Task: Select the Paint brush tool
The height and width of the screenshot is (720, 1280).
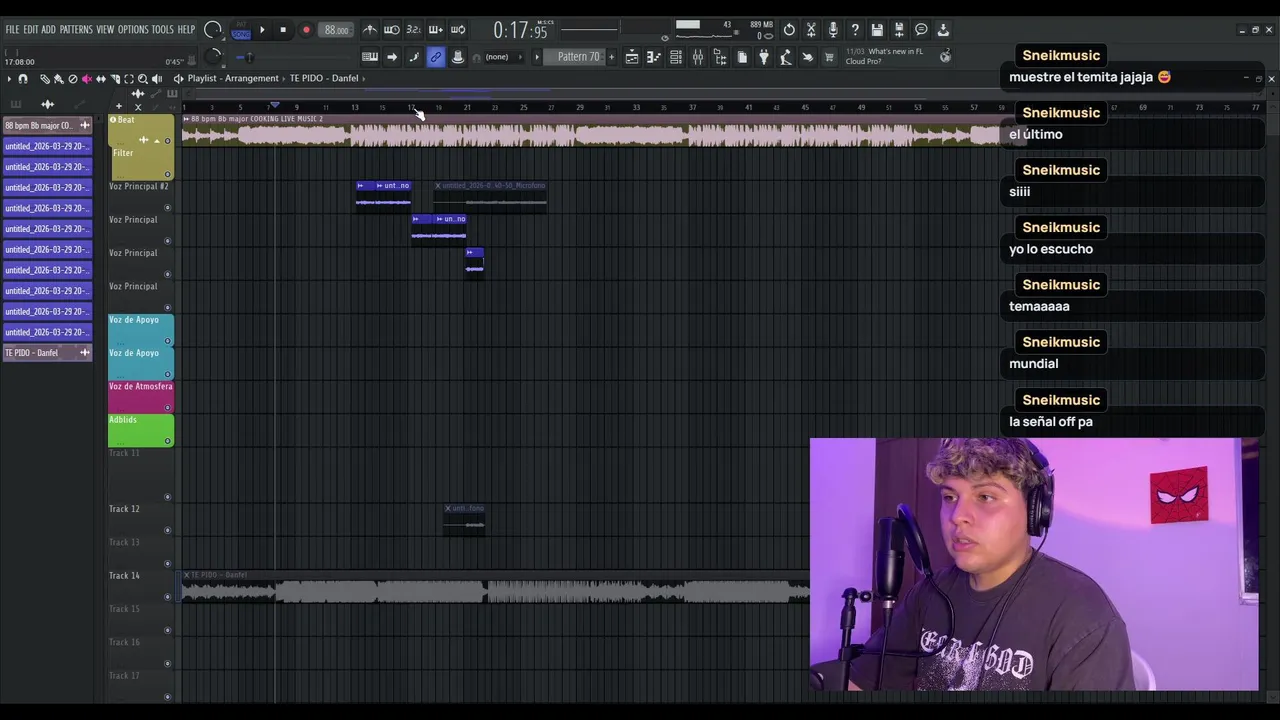Action: (x=58, y=79)
